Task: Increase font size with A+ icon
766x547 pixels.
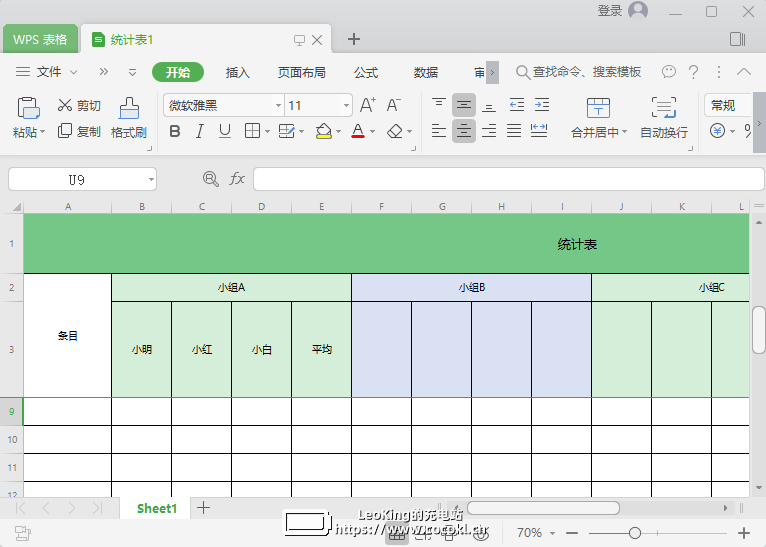Action: tap(368, 105)
